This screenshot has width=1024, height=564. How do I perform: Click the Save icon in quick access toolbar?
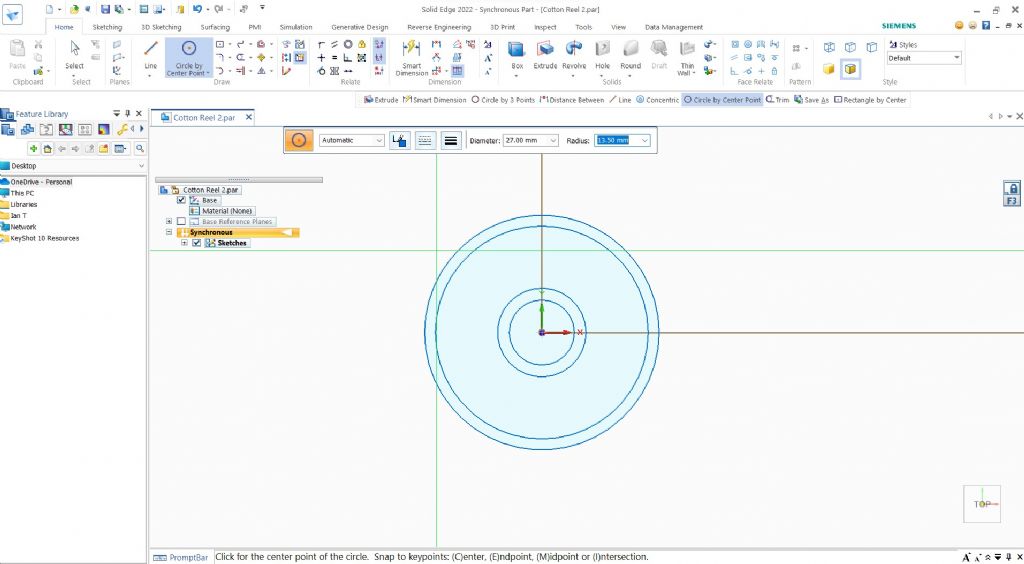tap(105, 9)
